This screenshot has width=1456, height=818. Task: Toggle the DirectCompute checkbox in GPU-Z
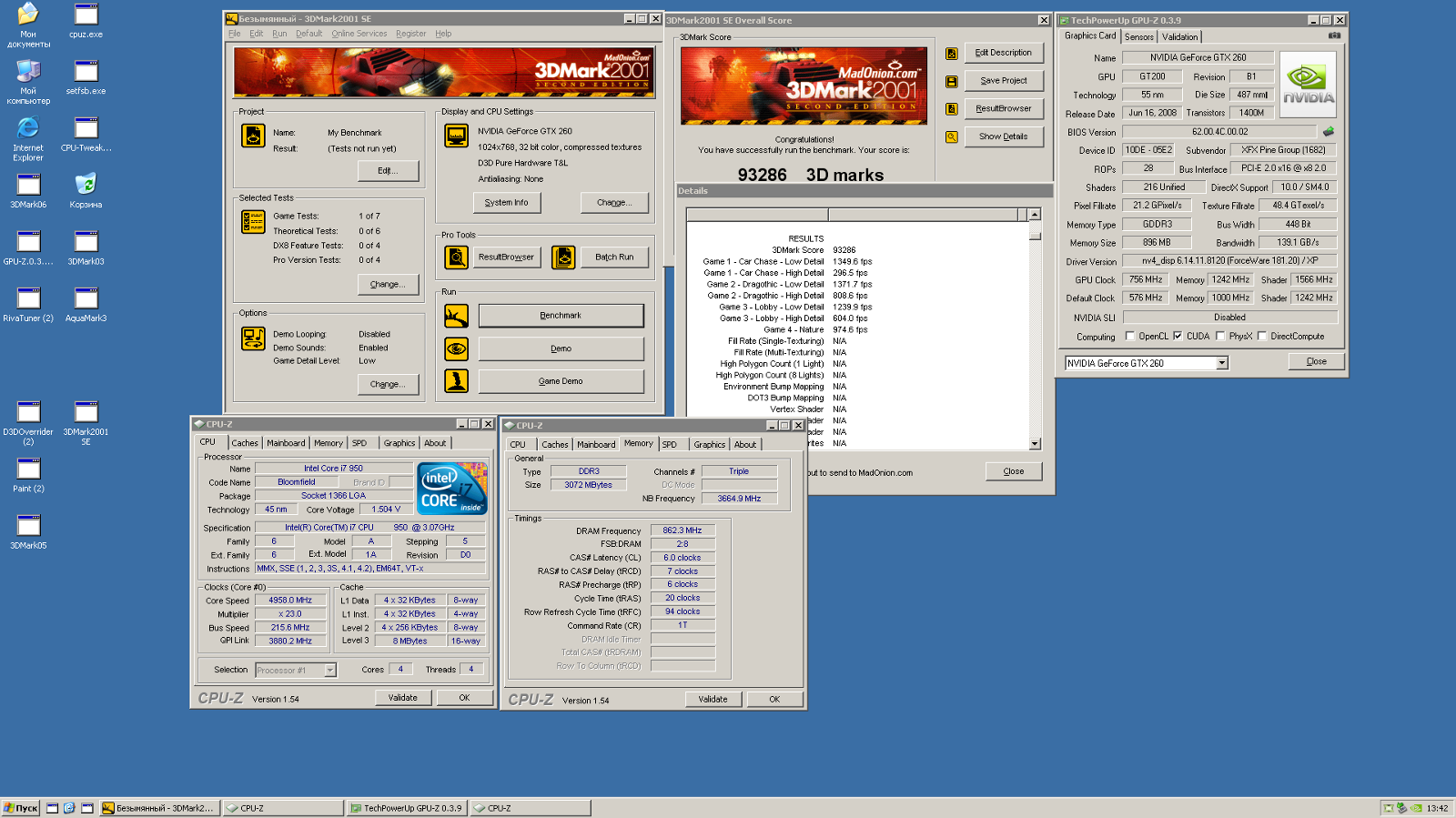(1262, 336)
